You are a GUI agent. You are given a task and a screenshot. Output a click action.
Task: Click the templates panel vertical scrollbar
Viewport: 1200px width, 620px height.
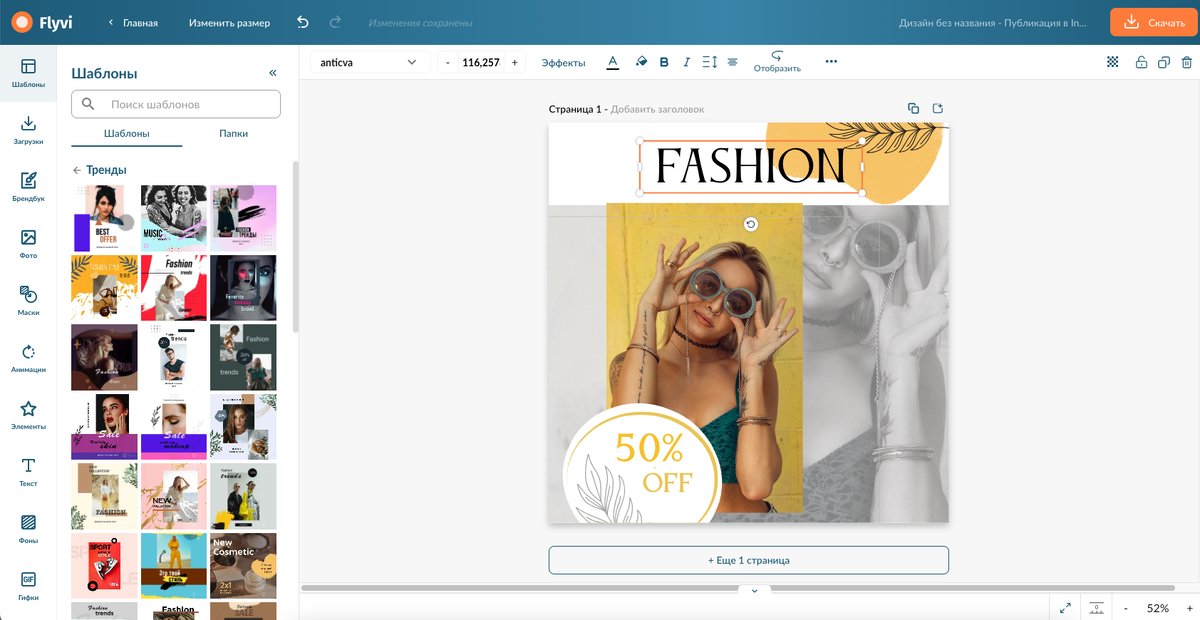pyautogui.click(x=295, y=246)
